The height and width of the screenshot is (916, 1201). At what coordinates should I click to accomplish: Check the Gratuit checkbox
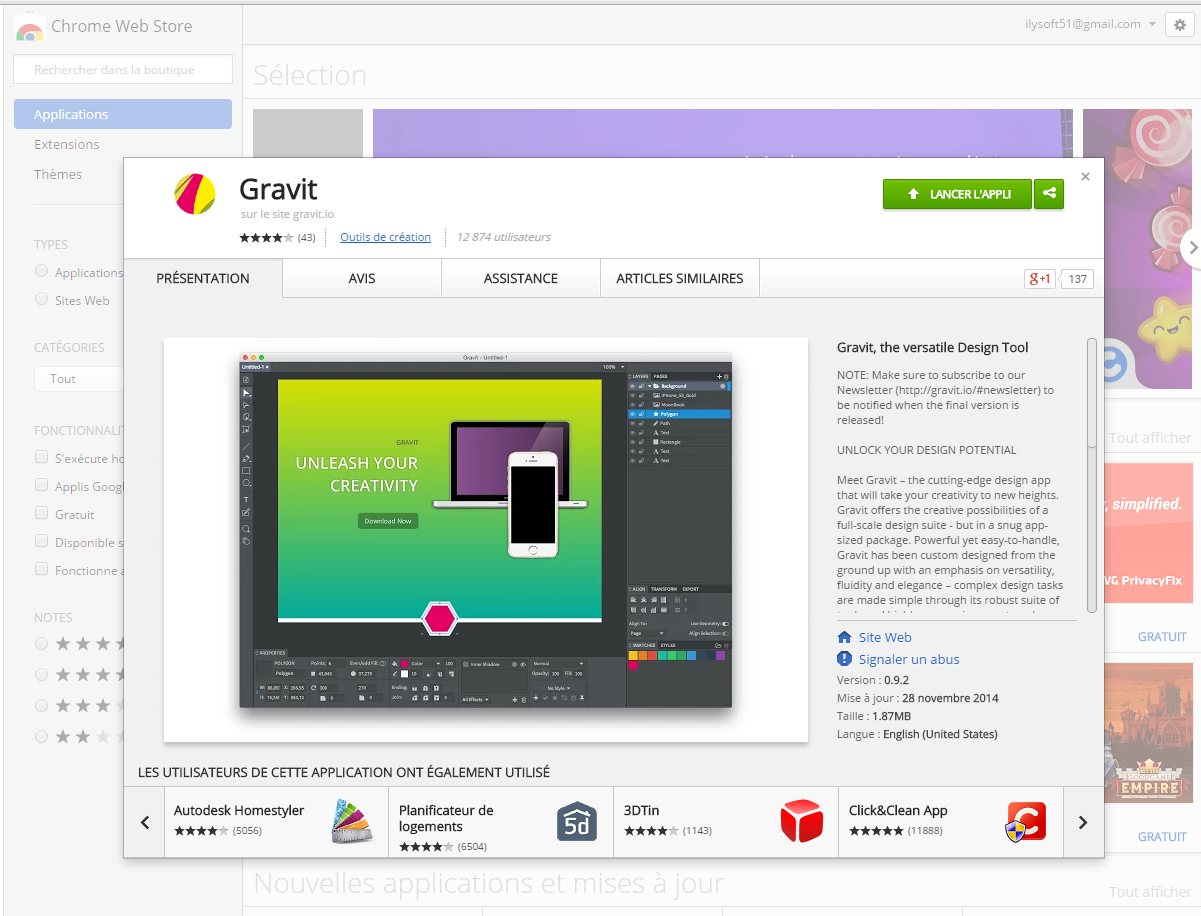click(x=41, y=513)
